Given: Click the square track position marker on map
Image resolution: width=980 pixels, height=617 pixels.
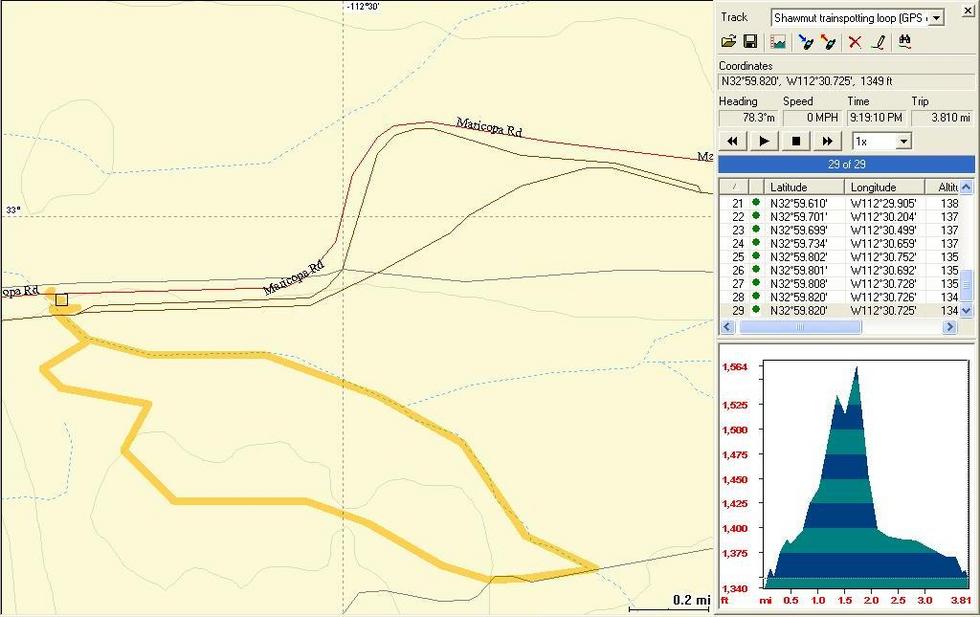Looking at the screenshot, I should click(61, 299).
